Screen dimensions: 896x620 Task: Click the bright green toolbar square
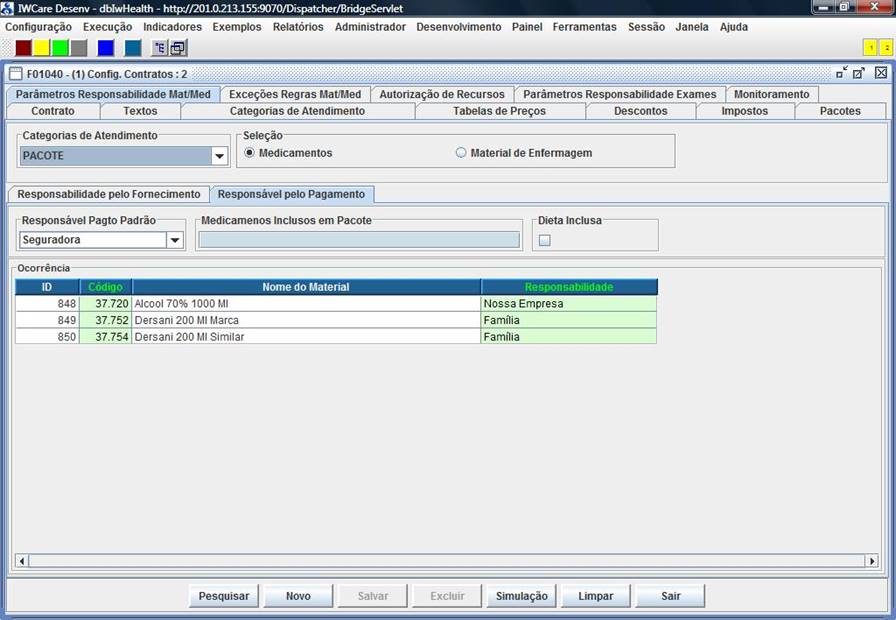tap(60, 48)
